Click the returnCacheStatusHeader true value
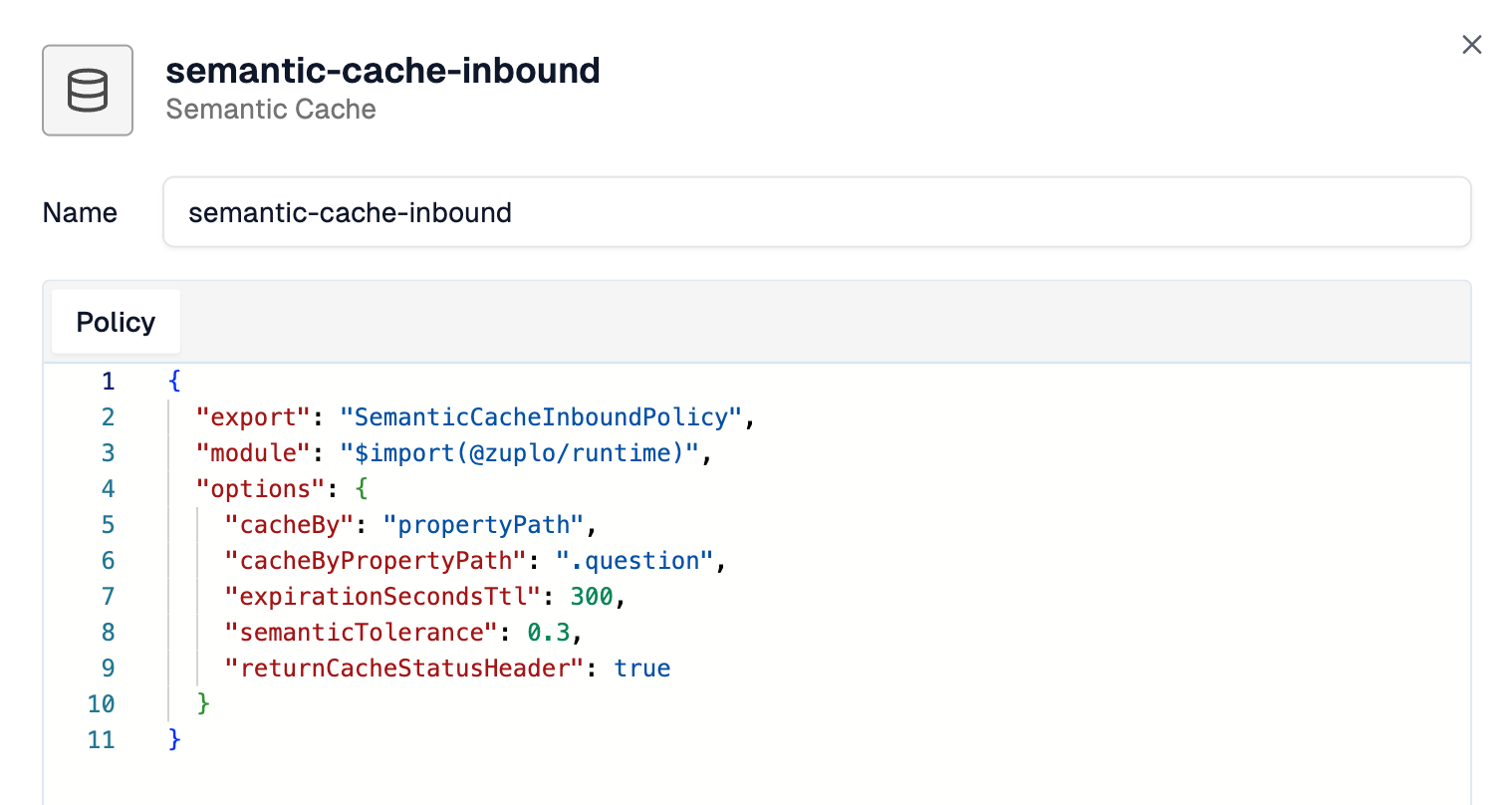 [x=641, y=668]
